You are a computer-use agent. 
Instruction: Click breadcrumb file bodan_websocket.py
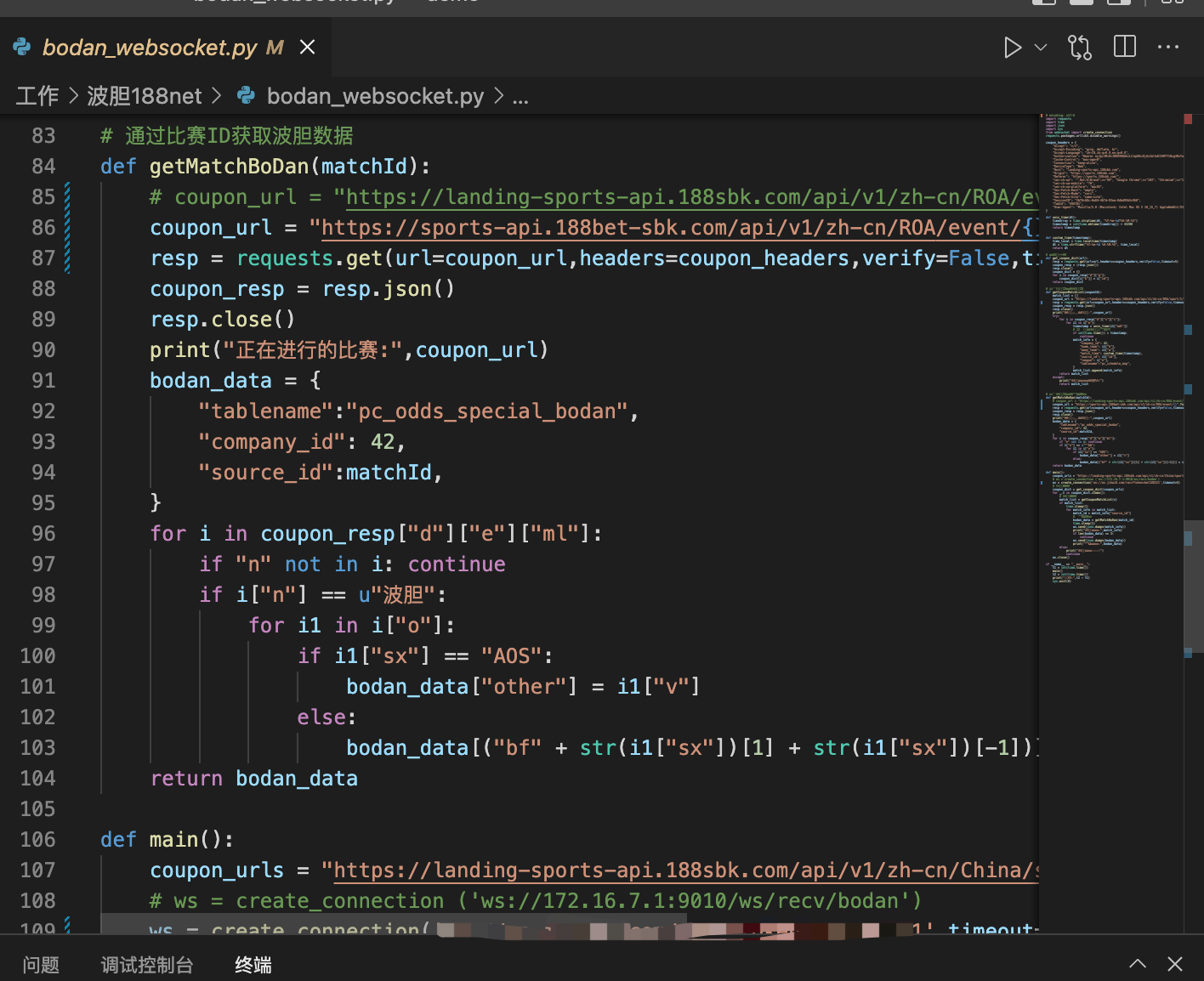(x=375, y=96)
